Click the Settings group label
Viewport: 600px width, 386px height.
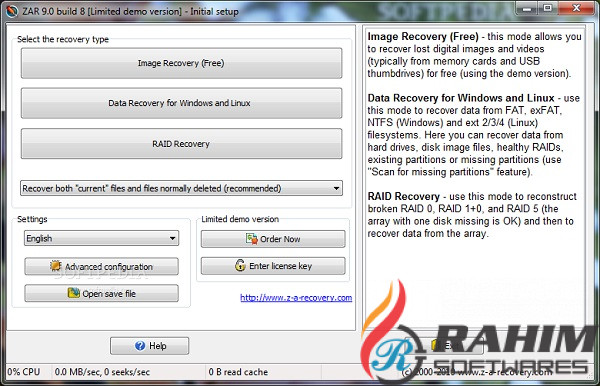click(x=32, y=219)
